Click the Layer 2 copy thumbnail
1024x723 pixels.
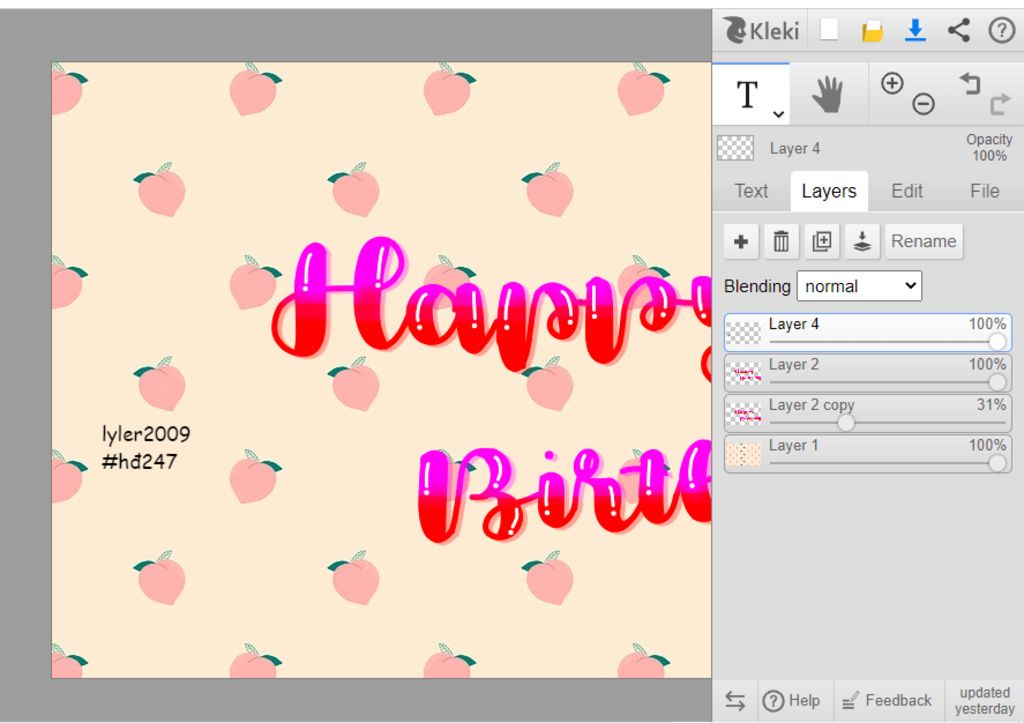click(744, 413)
